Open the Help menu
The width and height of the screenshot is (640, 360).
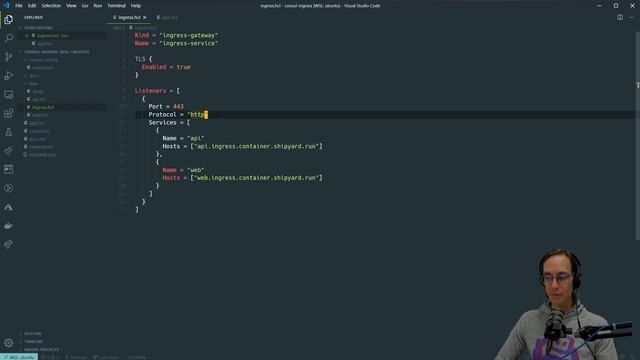[136, 6]
